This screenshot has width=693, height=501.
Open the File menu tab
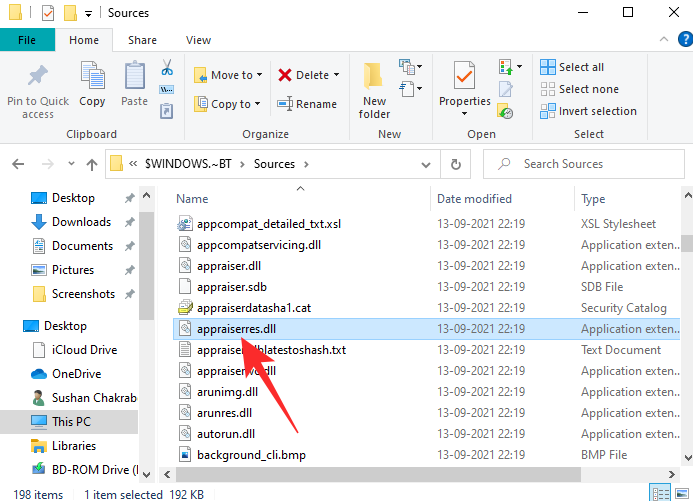27,40
